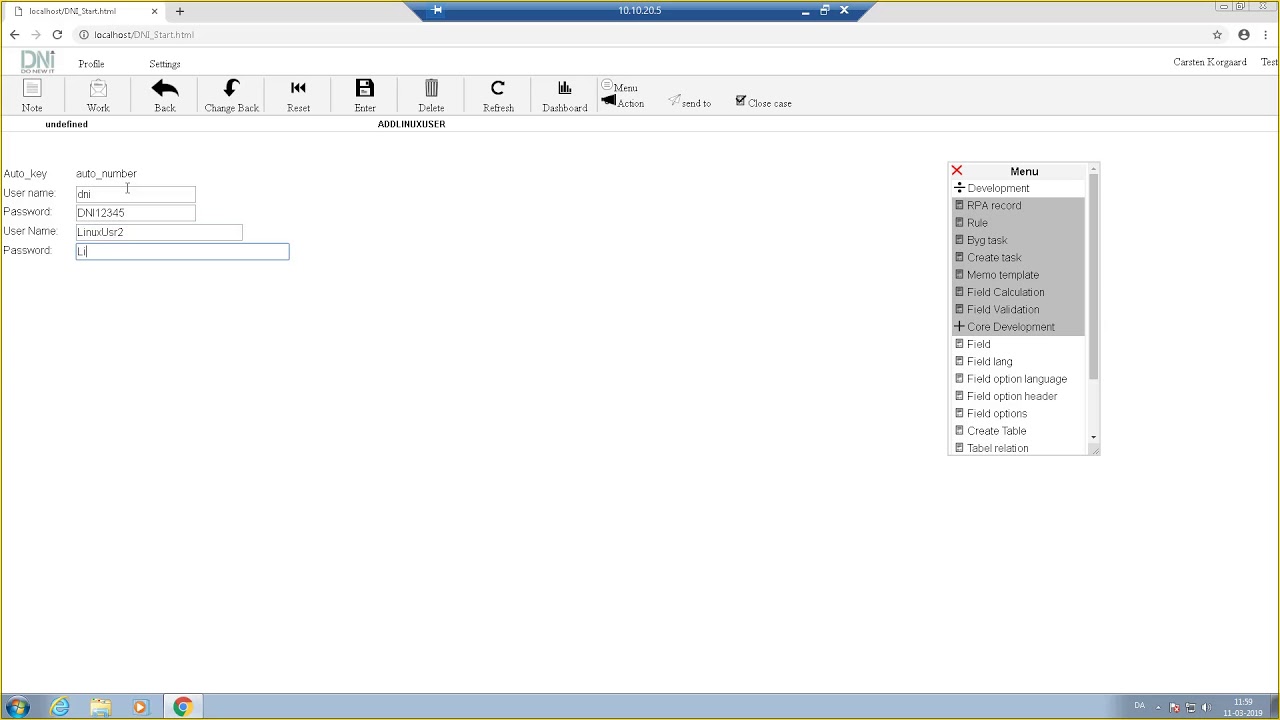The height and width of the screenshot is (720, 1280).
Task: Open File Explorer from taskbar
Action: click(x=101, y=707)
